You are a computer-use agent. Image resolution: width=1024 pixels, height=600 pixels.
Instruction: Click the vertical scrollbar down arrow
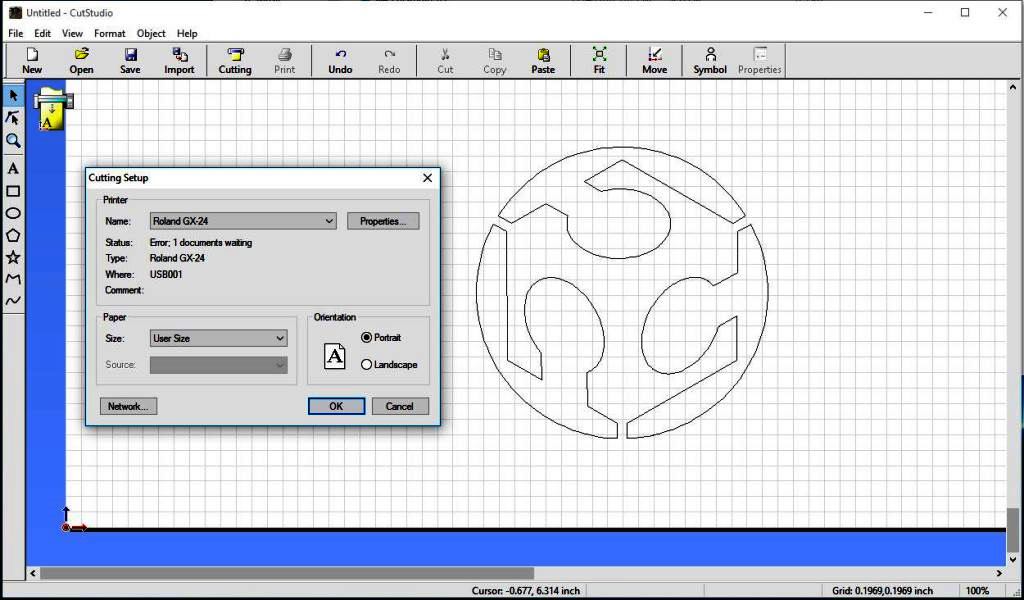[1013, 560]
